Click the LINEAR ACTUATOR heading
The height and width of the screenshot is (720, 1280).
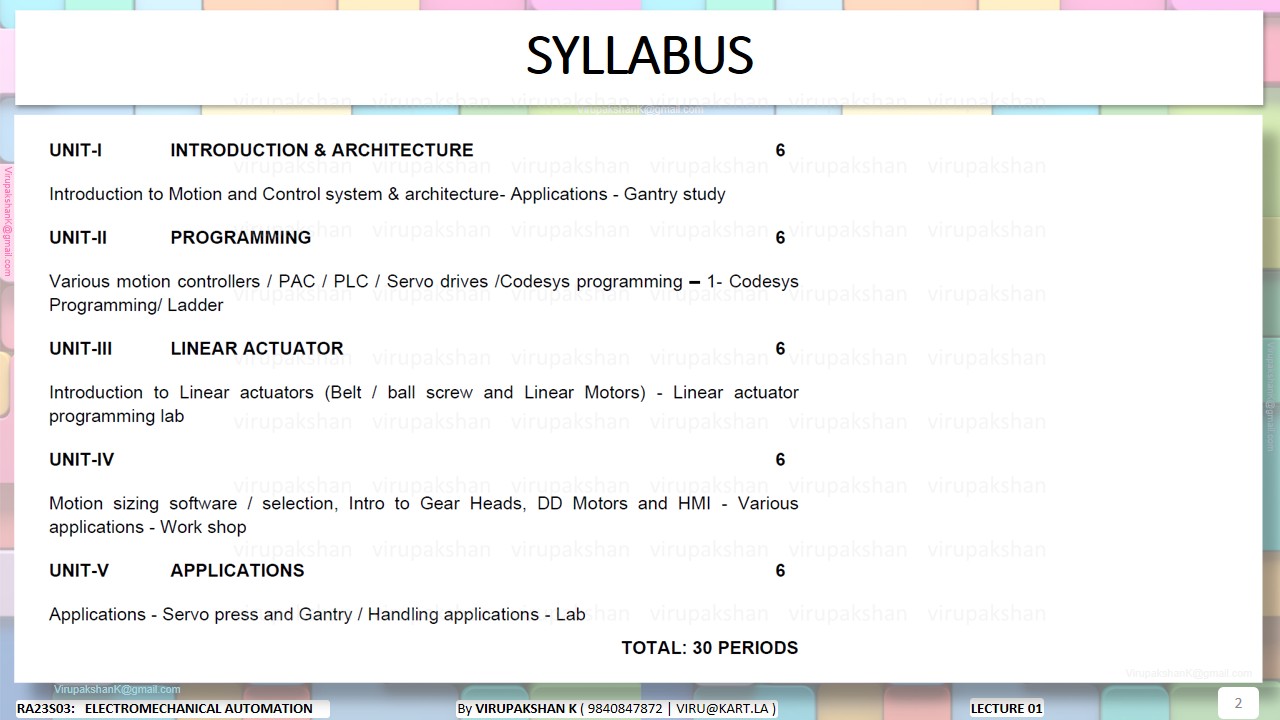click(256, 348)
